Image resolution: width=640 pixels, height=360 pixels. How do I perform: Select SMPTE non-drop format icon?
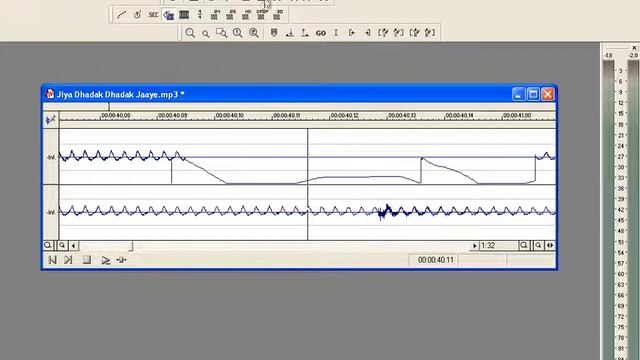(246, 15)
